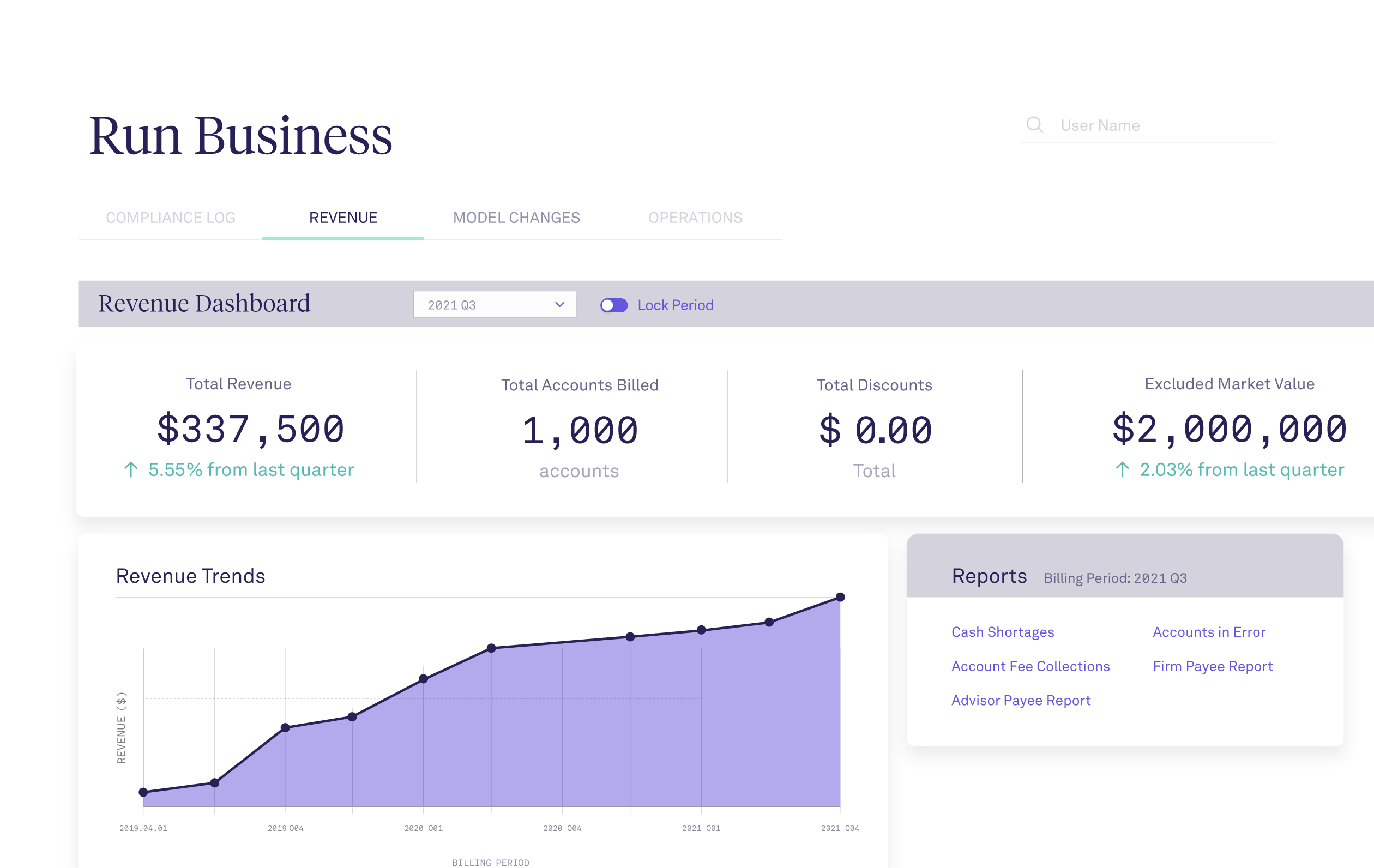This screenshot has height=868, width=1374.
Task: Select the Revenue tab
Action: pyautogui.click(x=343, y=218)
